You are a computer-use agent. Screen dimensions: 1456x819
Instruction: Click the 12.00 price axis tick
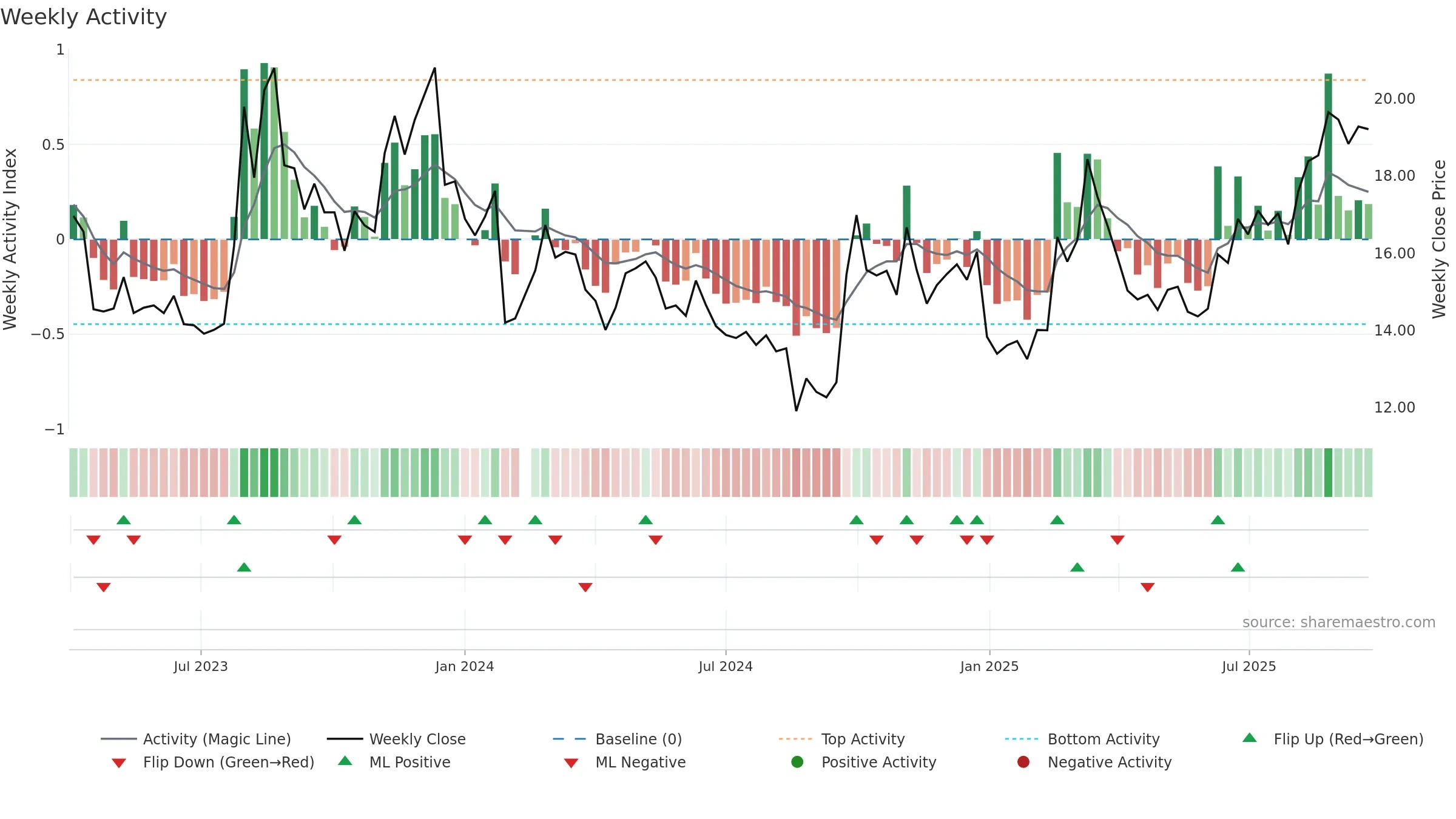click(1395, 408)
